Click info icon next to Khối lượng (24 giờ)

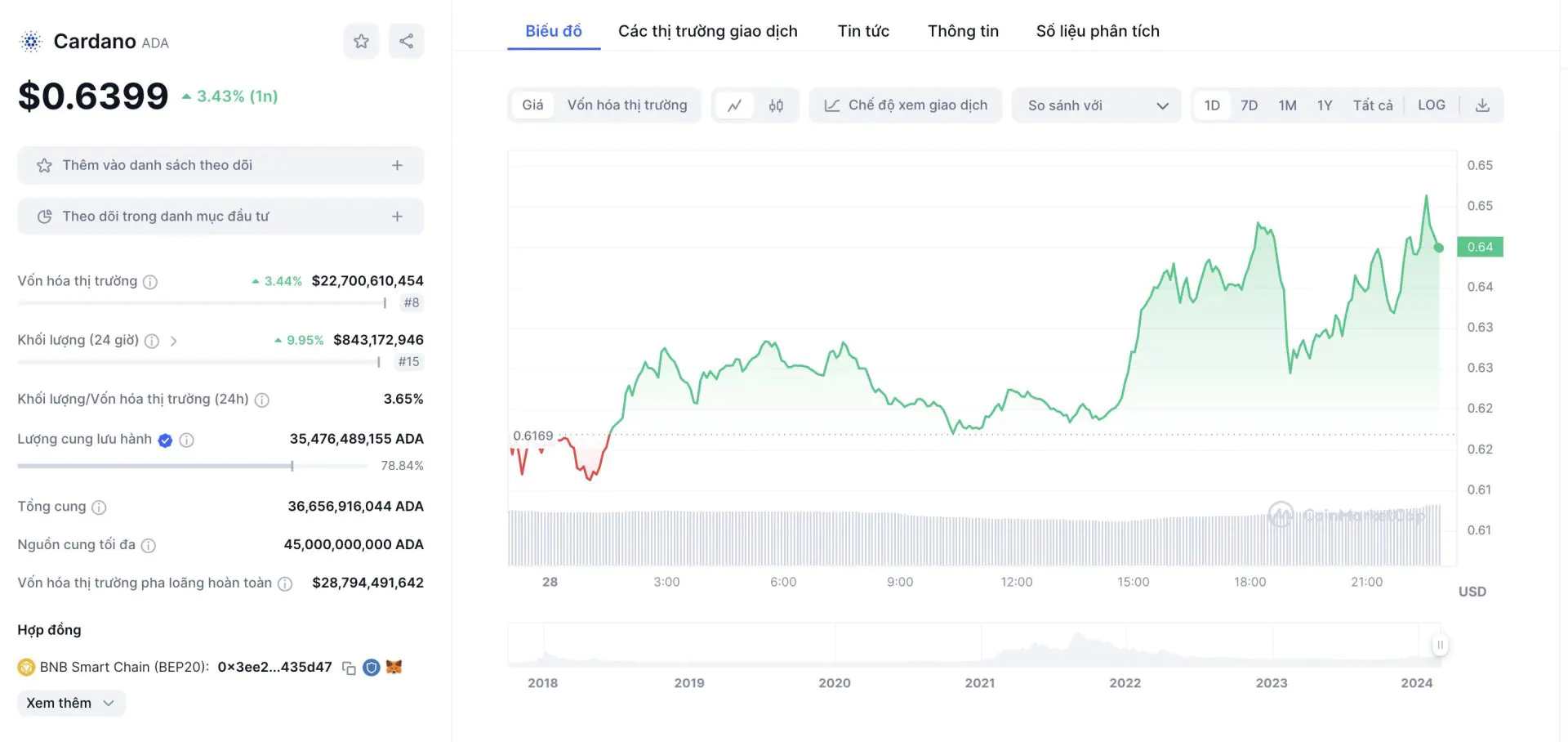(152, 341)
